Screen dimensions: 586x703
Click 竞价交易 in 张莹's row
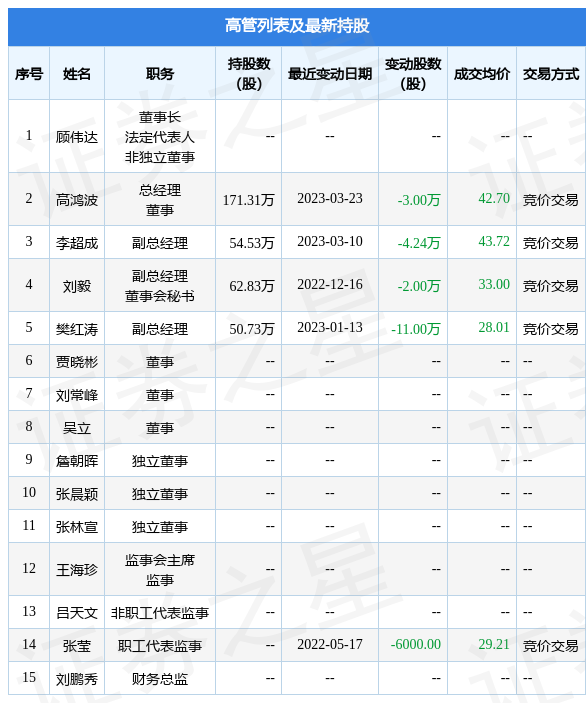pyautogui.click(x=551, y=646)
